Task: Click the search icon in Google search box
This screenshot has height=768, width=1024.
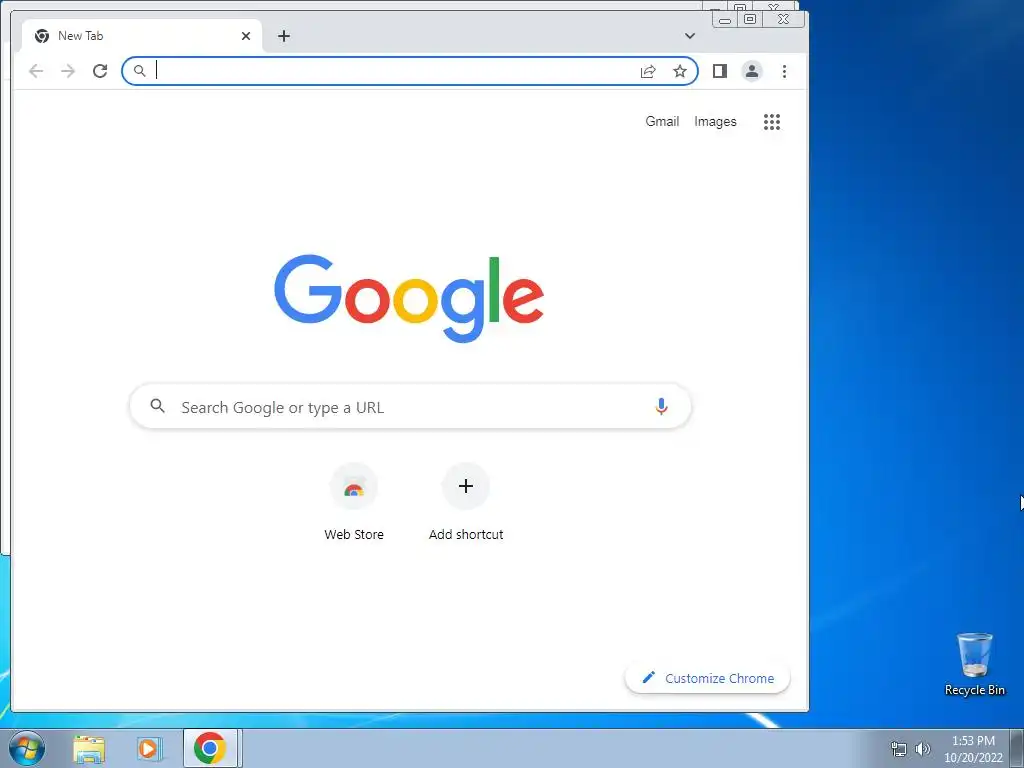Action: (157, 406)
